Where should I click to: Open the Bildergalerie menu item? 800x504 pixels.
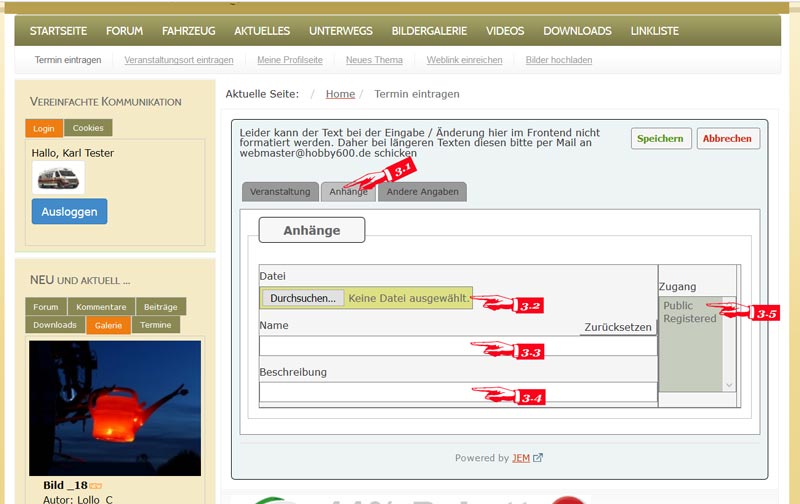coord(428,31)
